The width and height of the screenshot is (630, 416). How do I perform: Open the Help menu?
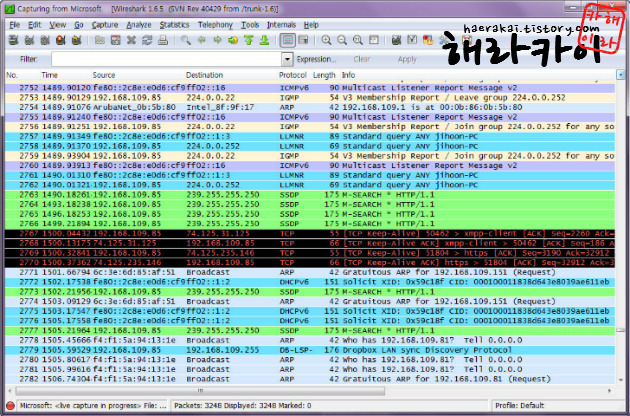coord(311,25)
